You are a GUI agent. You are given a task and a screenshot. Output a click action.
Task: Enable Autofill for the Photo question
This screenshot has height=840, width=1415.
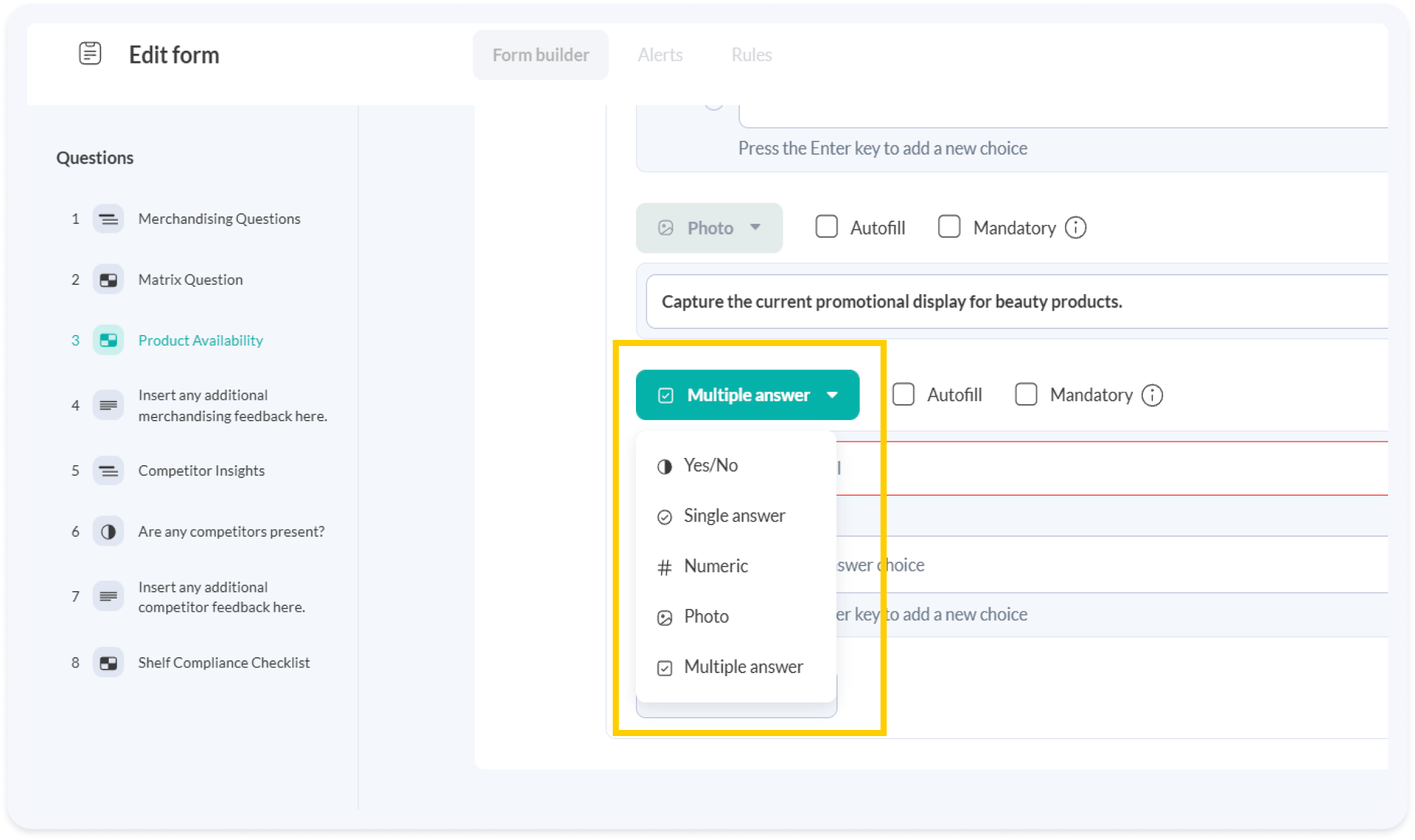[826, 227]
